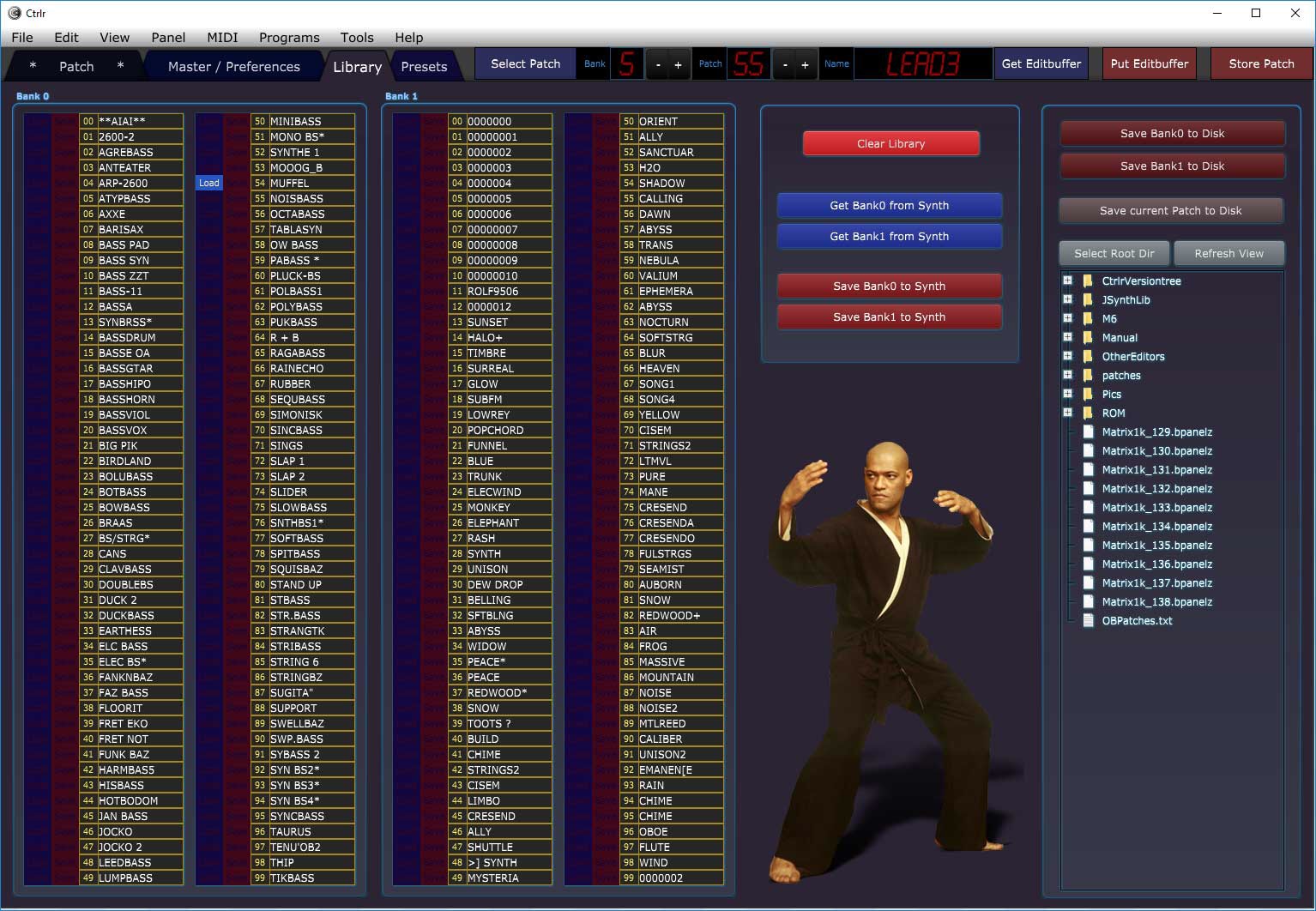Viewport: 1316px width, 911px height.
Task: Decrease Patch number with minus button
Action: click(785, 64)
